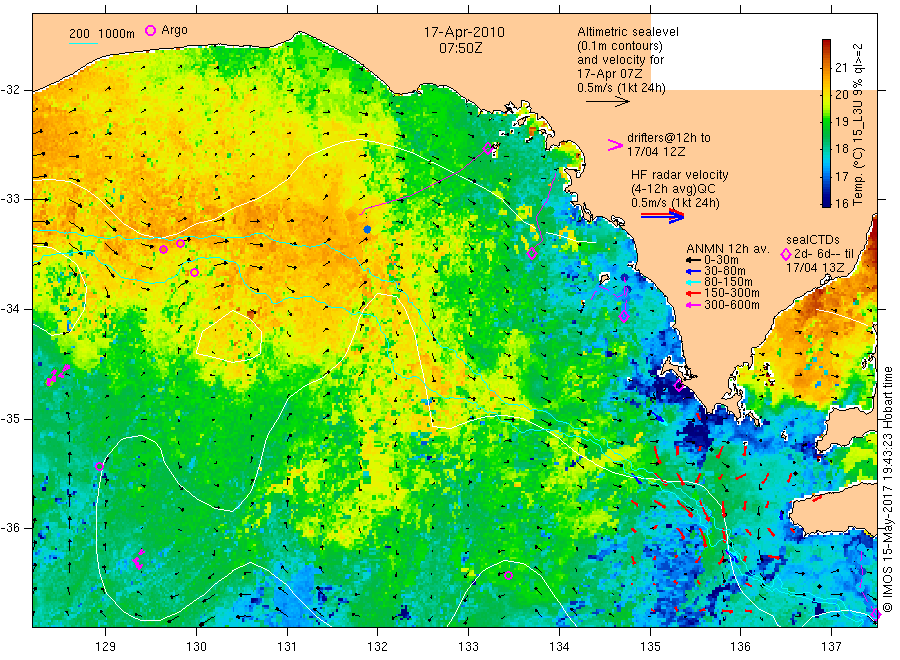
Task: Click the seal diamond near 135.3°E, -34.7
Action: 679,385
